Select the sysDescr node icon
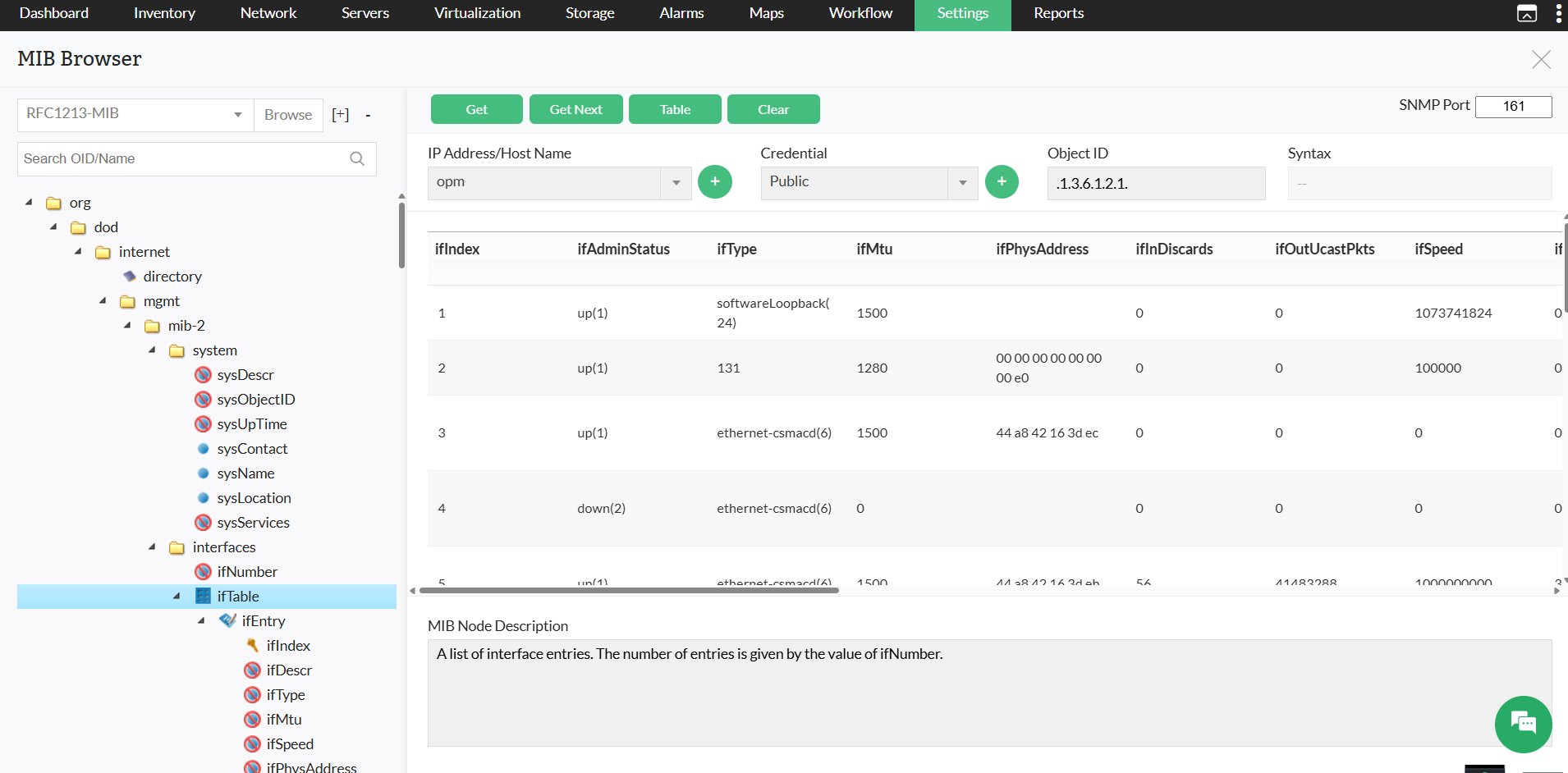 pyautogui.click(x=203, y=375)
